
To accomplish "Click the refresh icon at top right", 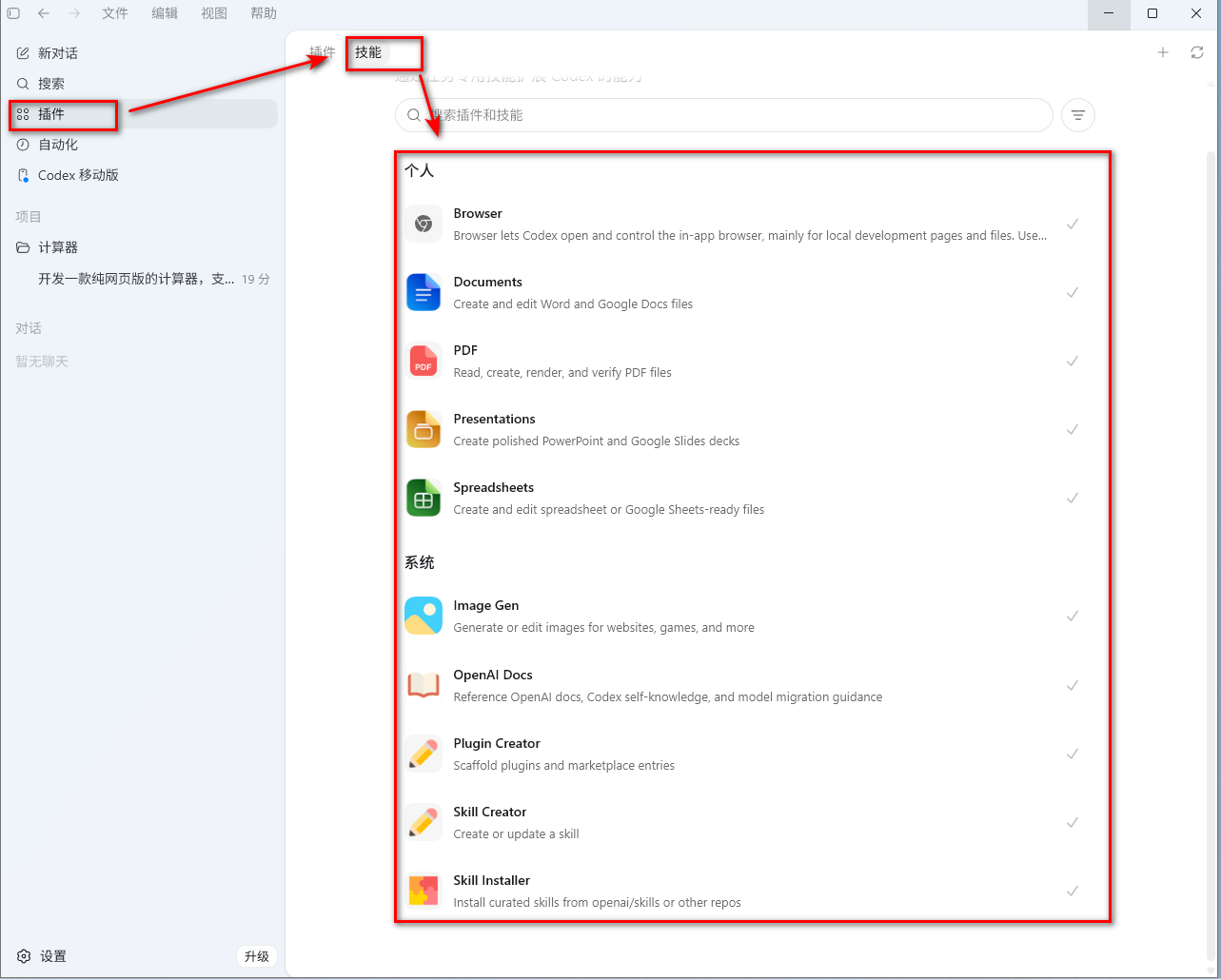I will (x=1197, y=52).
